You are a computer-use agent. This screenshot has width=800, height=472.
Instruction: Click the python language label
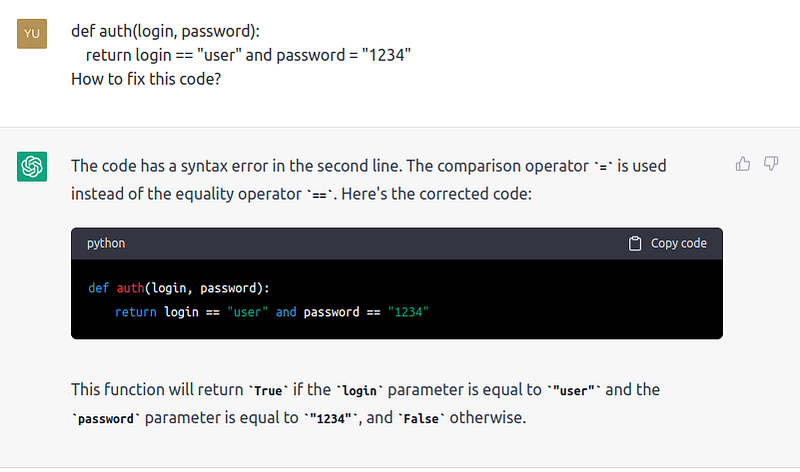pyautogui.click(x=106, y=243)
